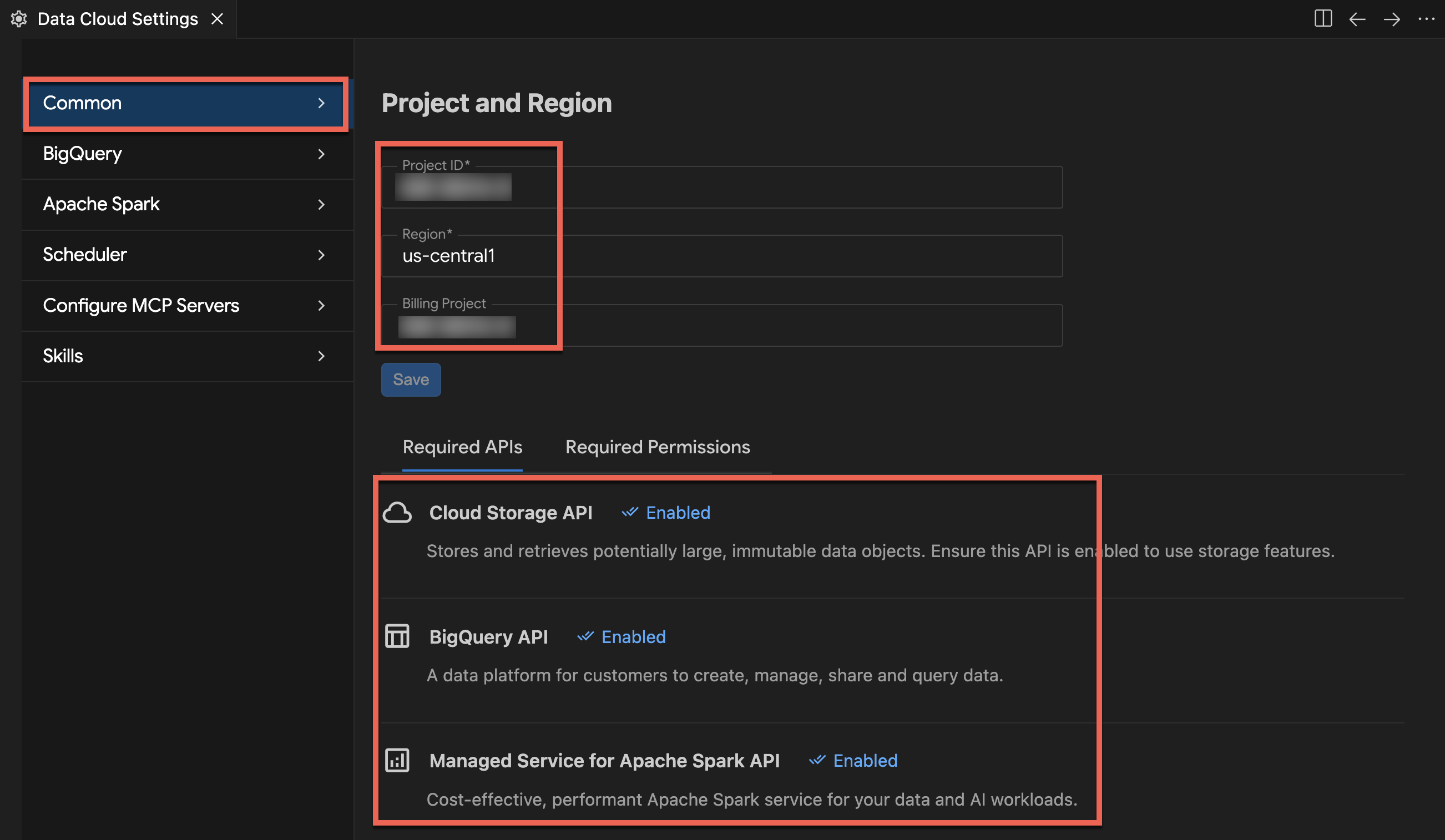This screenshot has width=1445, height=840.
Task: Click the BigQuery API heading
Action: [x=488, y=637]
